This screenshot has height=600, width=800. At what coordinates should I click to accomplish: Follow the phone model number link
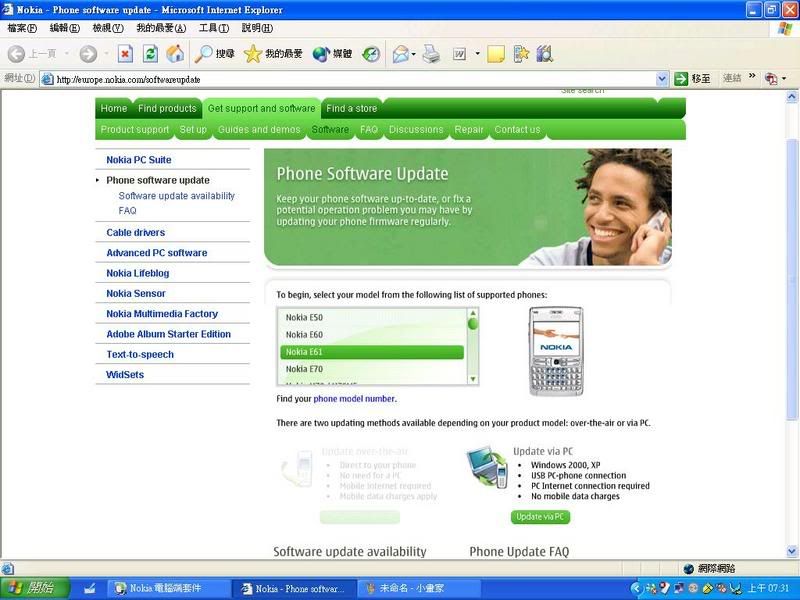point(354,398)
